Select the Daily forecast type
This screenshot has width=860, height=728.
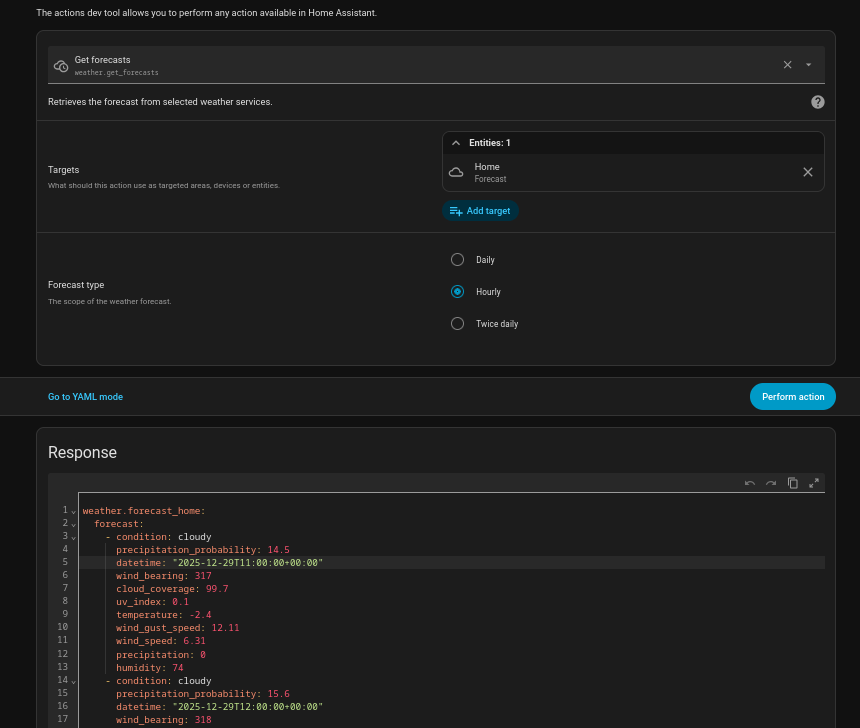(458, 260)
